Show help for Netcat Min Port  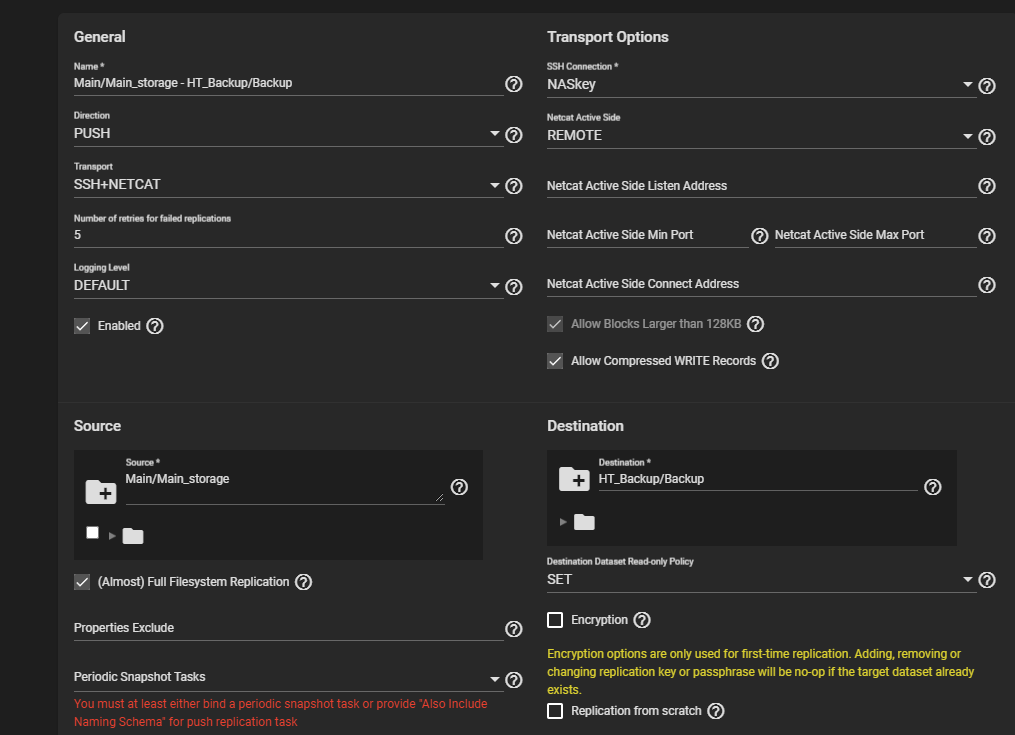coord(759,236)
